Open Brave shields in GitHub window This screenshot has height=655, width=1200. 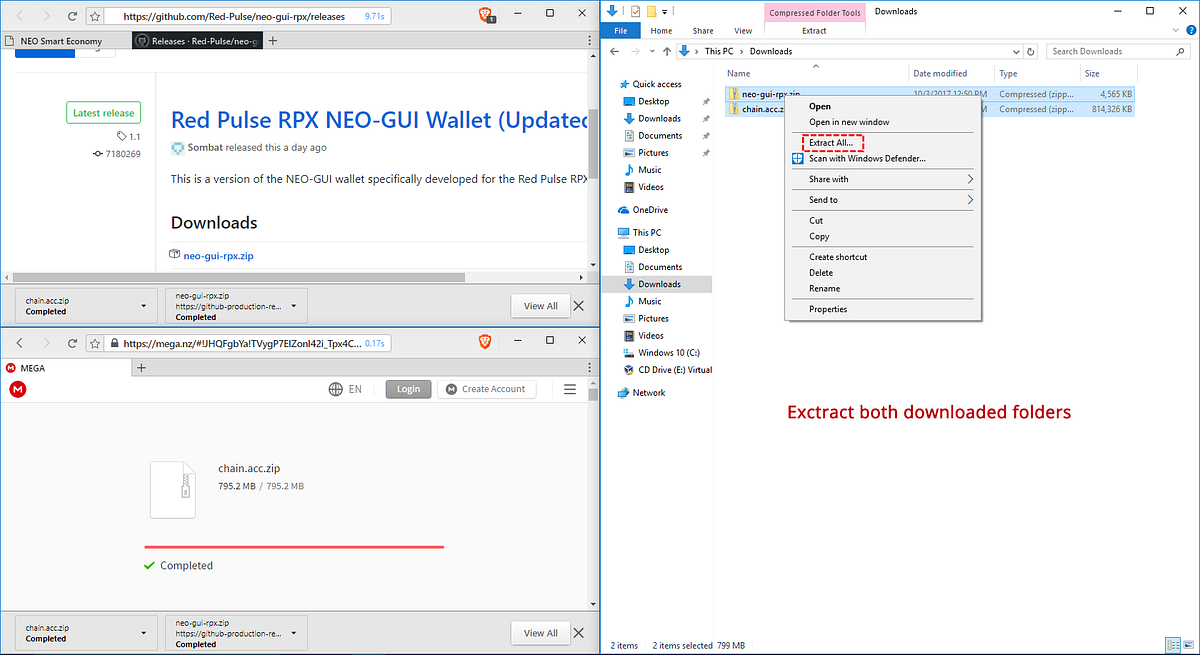(485, 15)
